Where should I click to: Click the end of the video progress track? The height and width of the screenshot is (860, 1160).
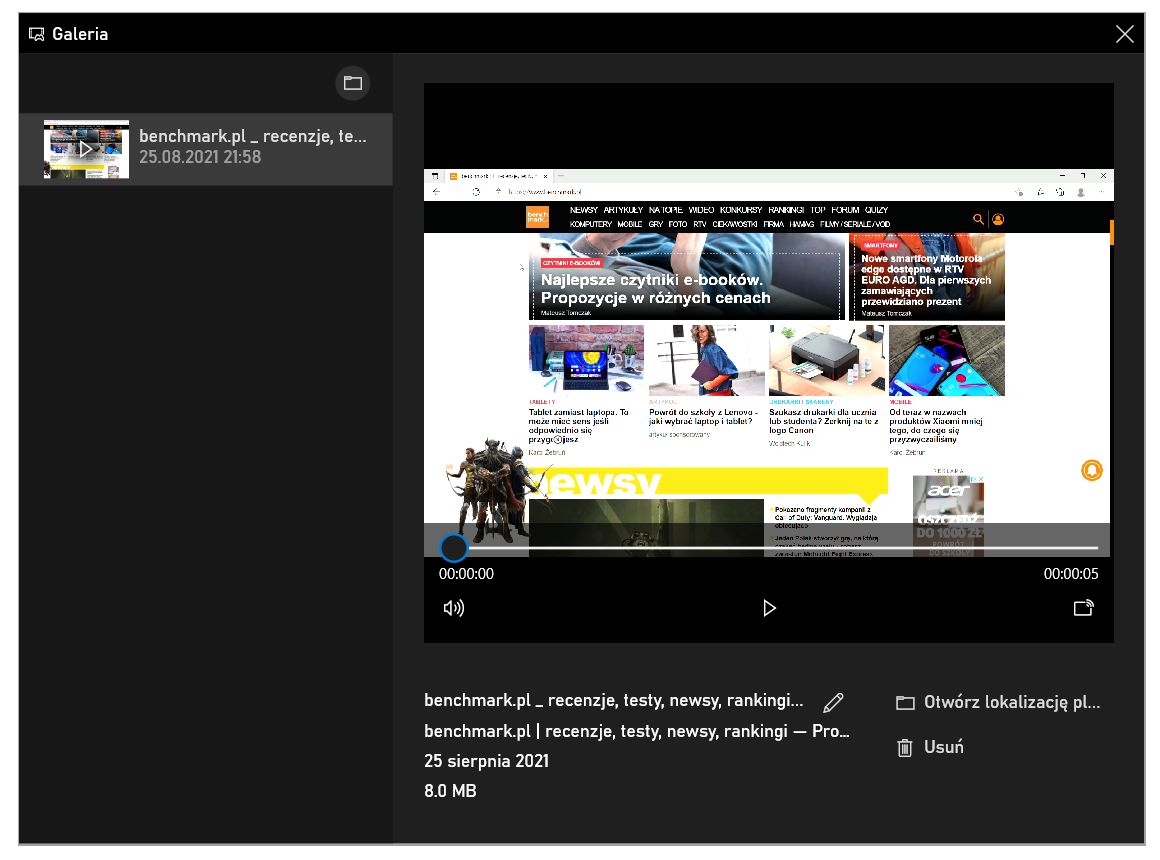click(1097, 548)
